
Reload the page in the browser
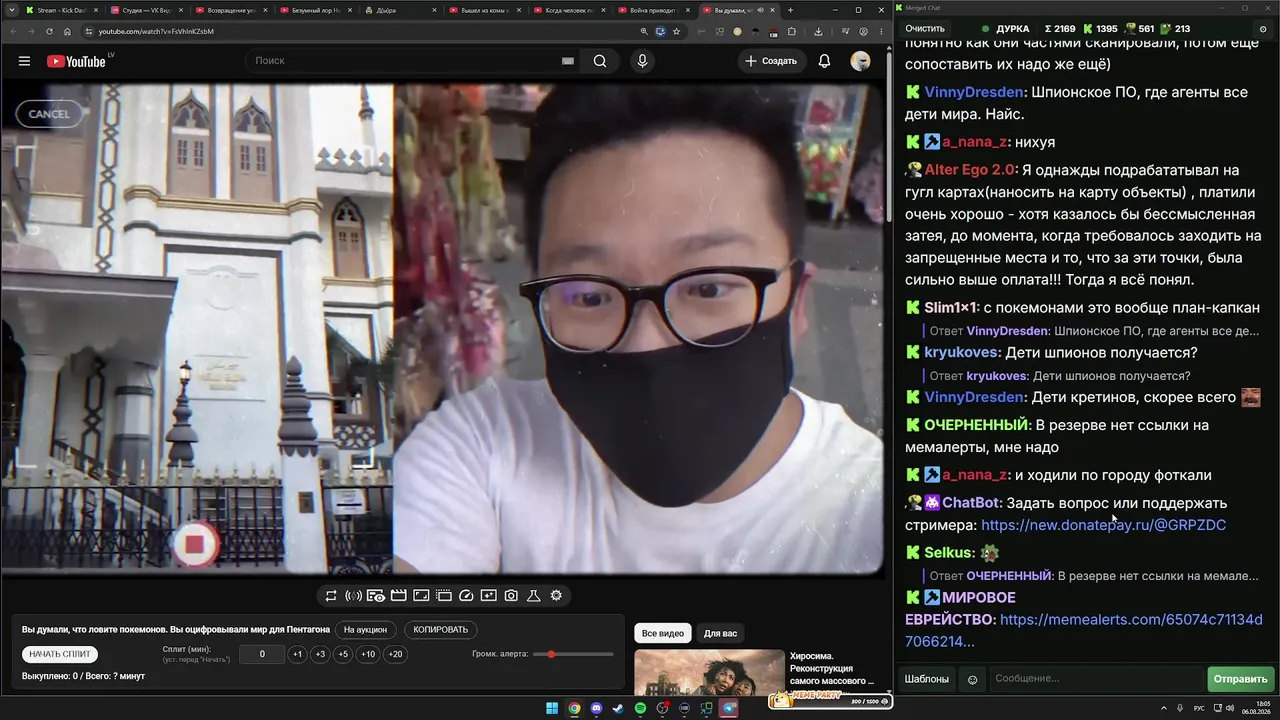[49, 31]
